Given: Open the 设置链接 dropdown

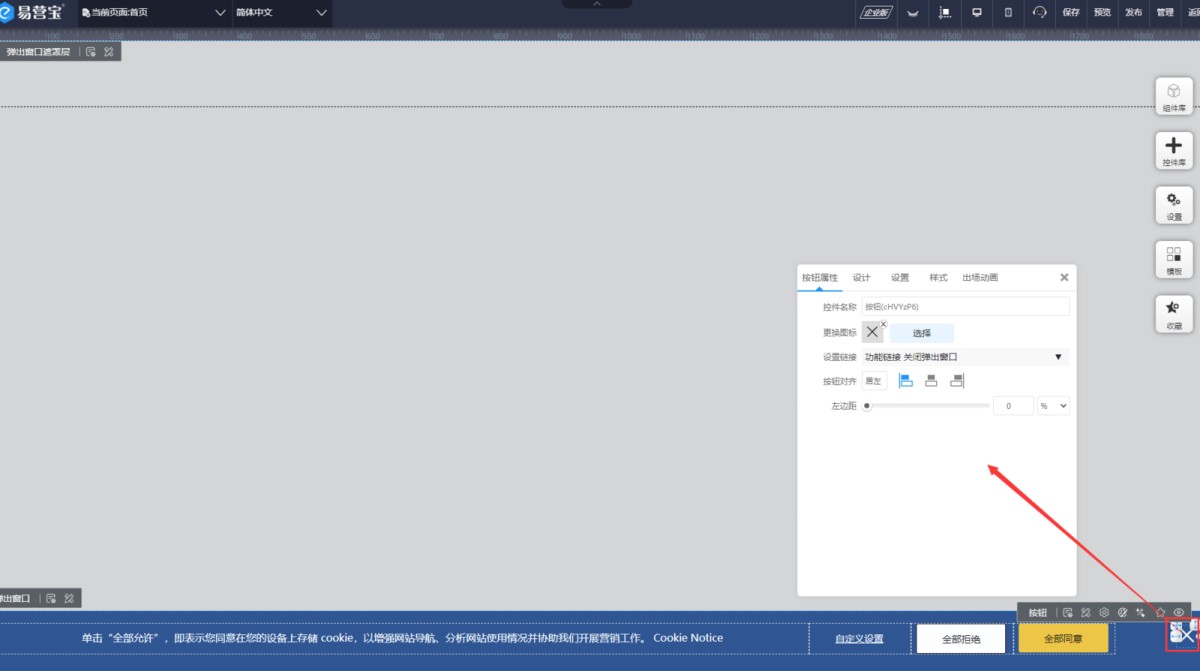Looking at the screenshot, I should (965, 357).
